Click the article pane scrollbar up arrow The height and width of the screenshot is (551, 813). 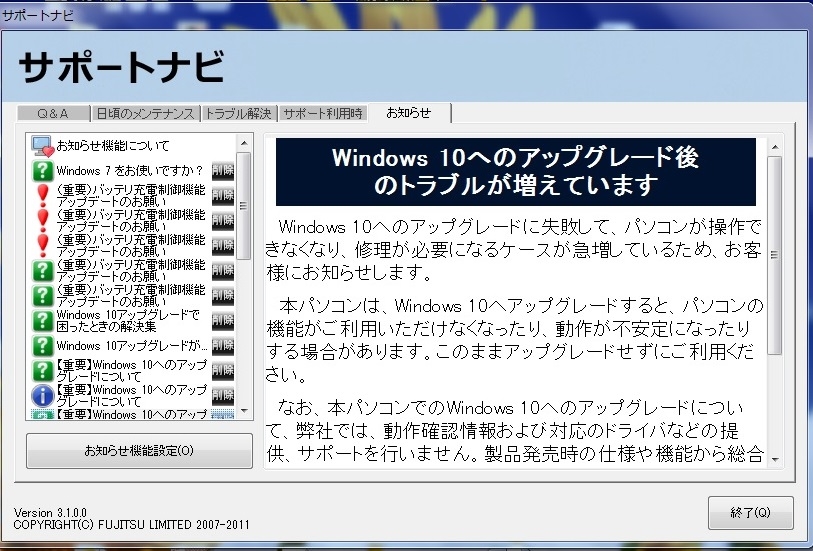tap(775, 148)
